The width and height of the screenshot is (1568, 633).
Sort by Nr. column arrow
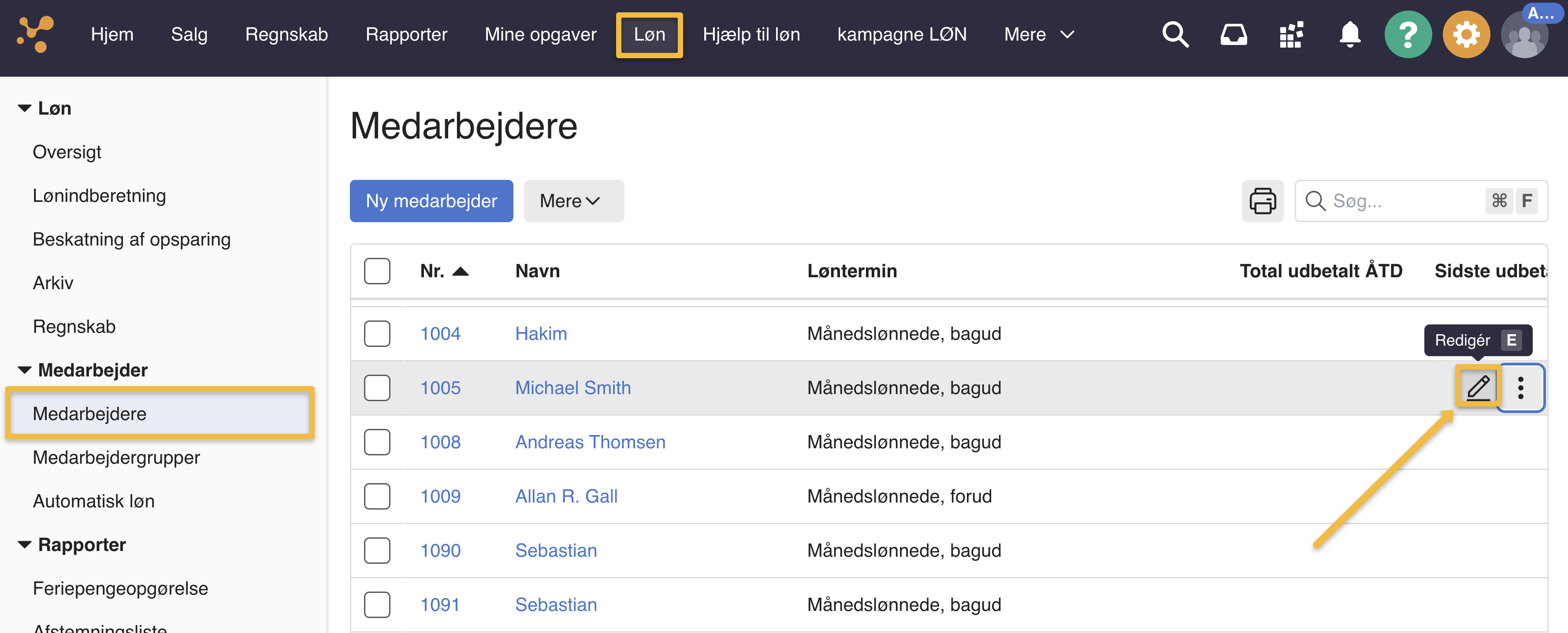pyautogui.click(x=461, y=272)
